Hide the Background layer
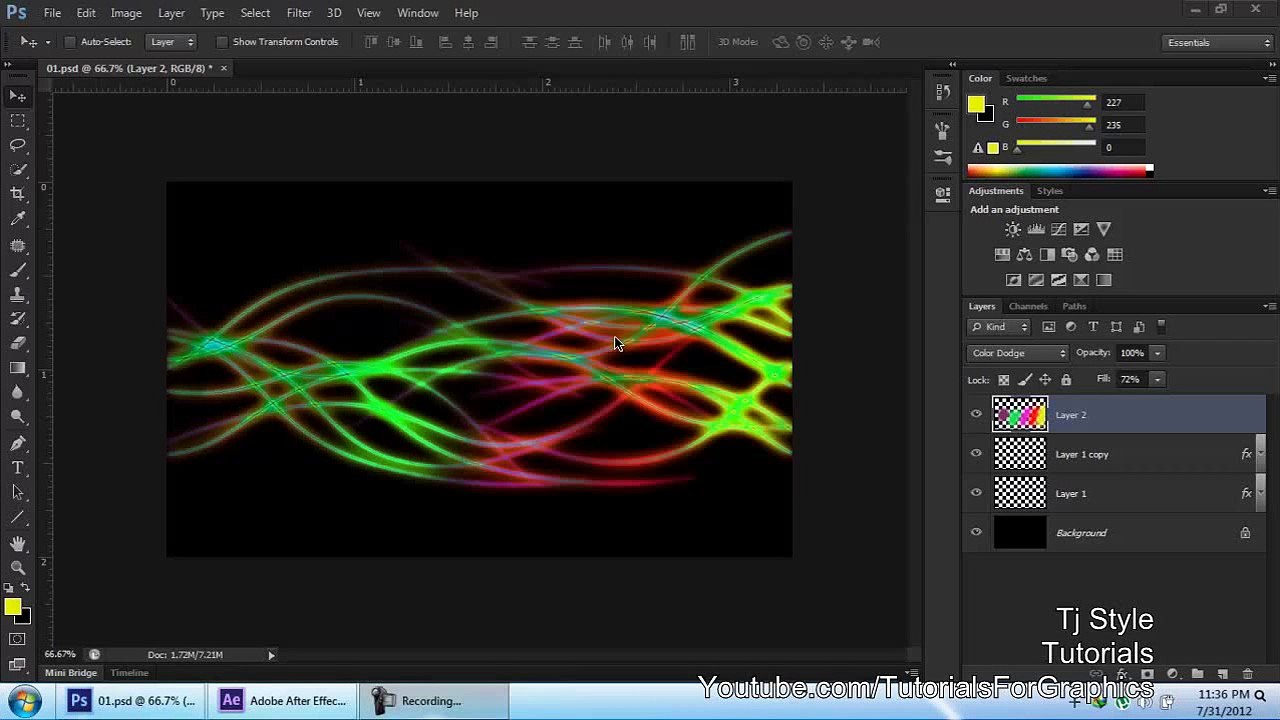The width and height of the screenshot is (1280, 720). tap(976, 532)
